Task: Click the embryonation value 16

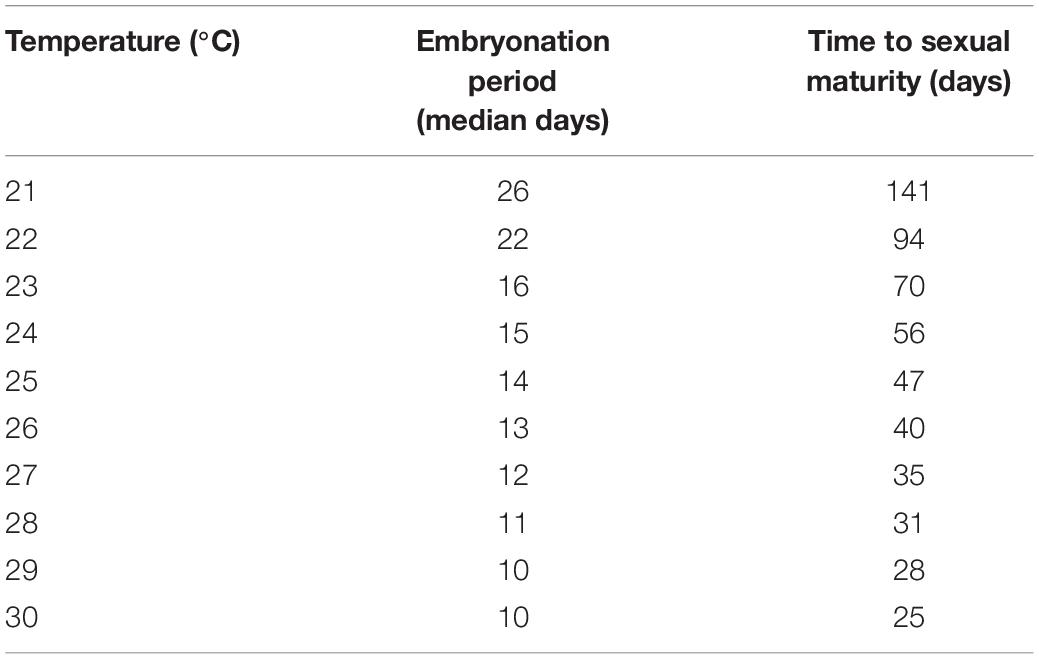Action: pyautogui.click(x=513, y=287)
